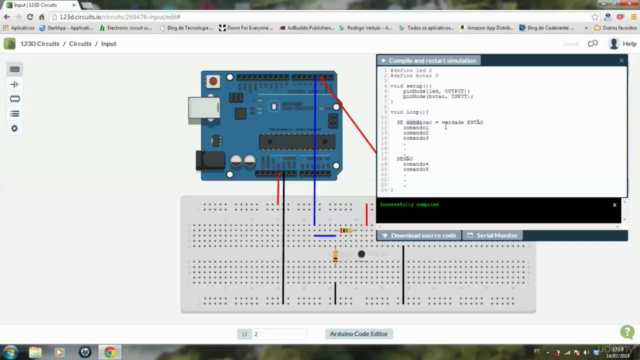The image size is (640, 360).
Task: Open File Explorer from taskbar
Action: 35,352
